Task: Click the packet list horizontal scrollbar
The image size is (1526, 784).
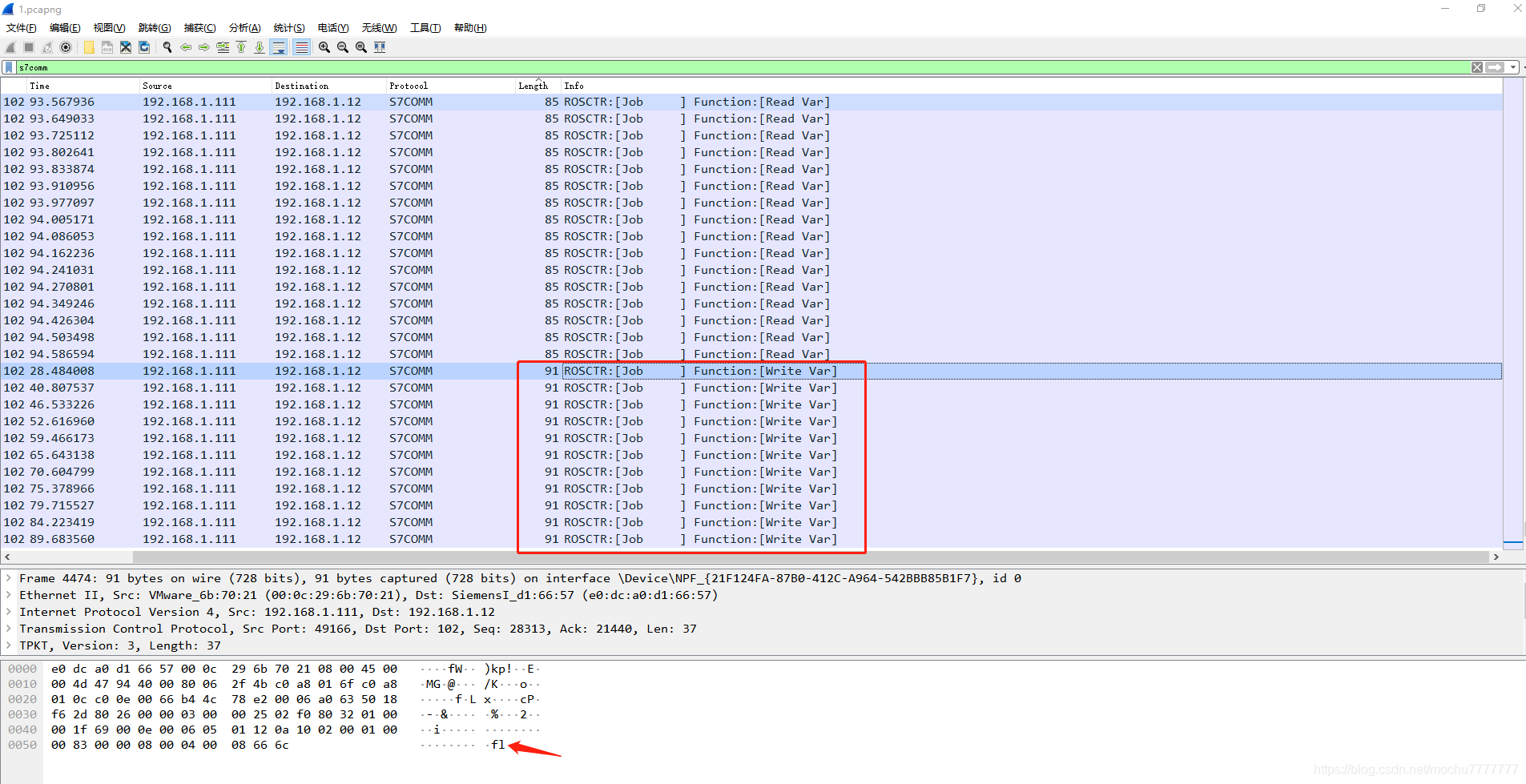Action: (x=811, y=557)
